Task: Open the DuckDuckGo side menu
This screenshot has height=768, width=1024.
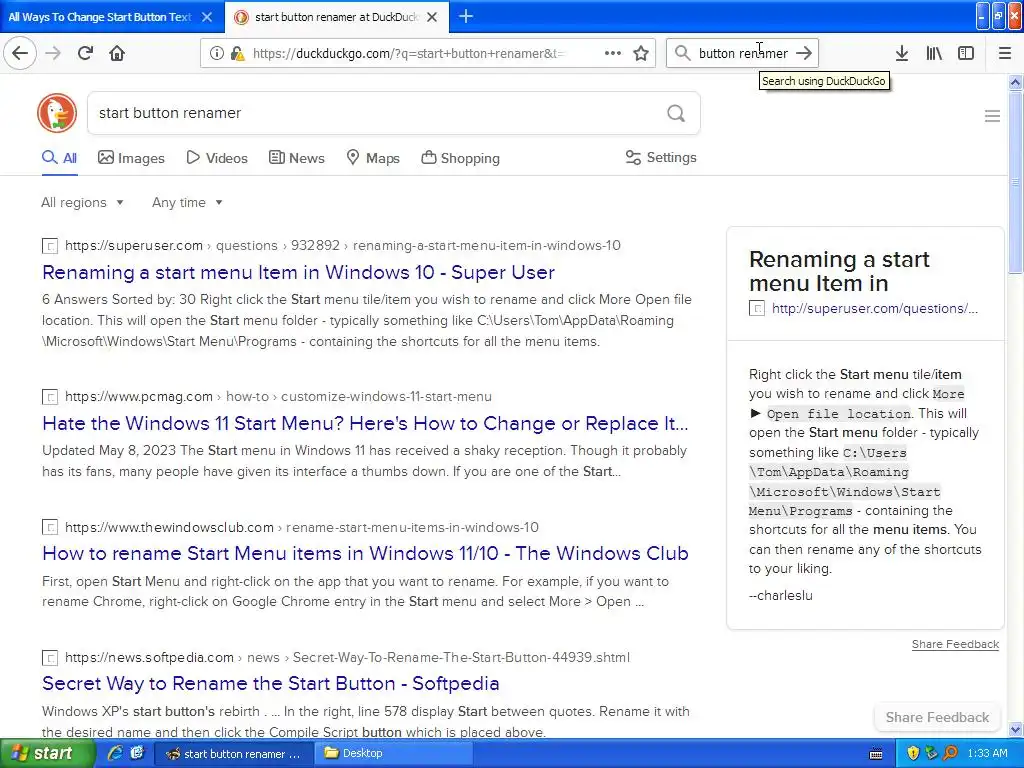Action: click(x=992, y=116)
